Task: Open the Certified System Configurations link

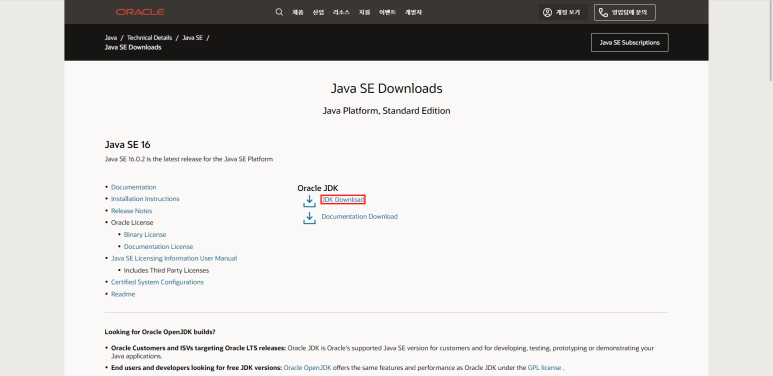Action: (x=157, y=282)
